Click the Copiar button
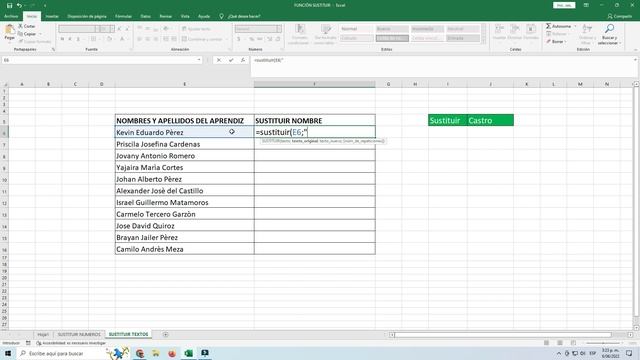The image size is (640, 360). [x=27, y=34]
